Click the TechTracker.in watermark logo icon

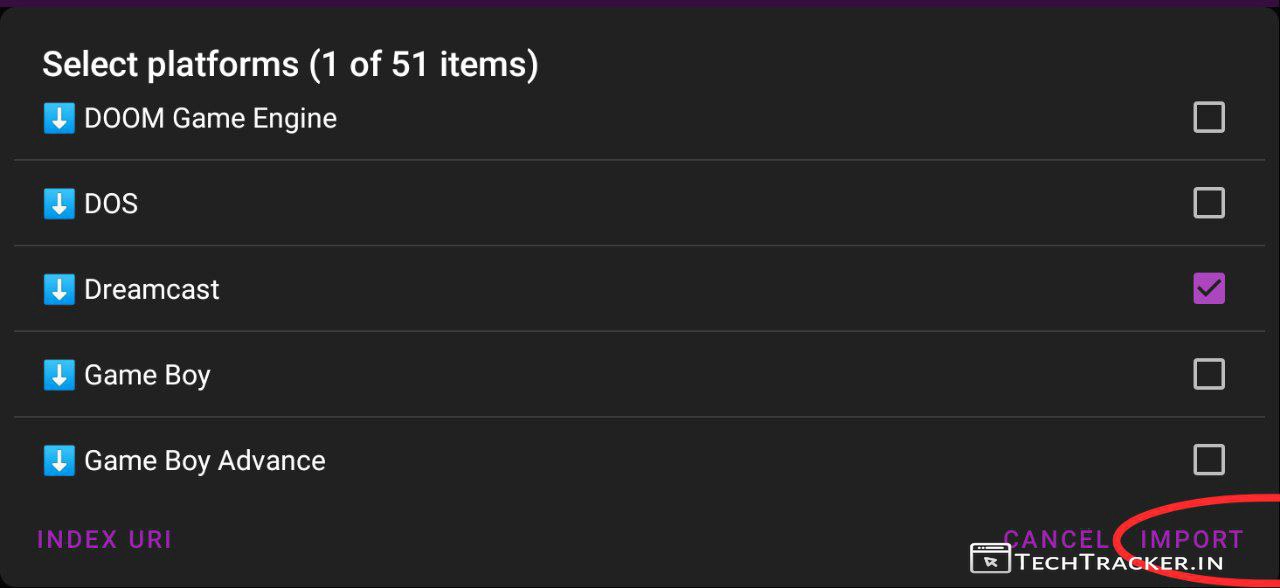tap(990, 559)
